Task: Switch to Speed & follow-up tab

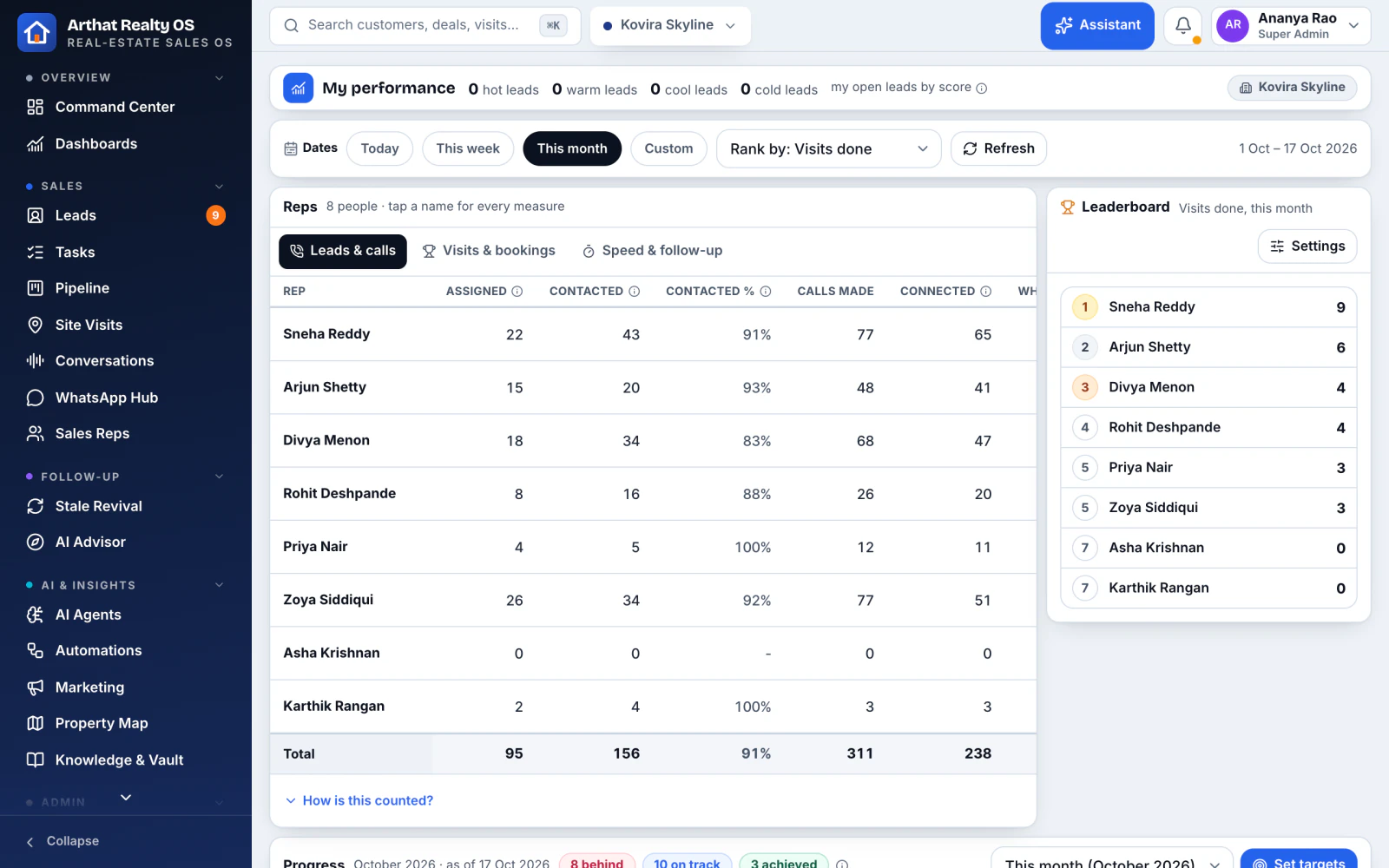Action: pos(652,251)
